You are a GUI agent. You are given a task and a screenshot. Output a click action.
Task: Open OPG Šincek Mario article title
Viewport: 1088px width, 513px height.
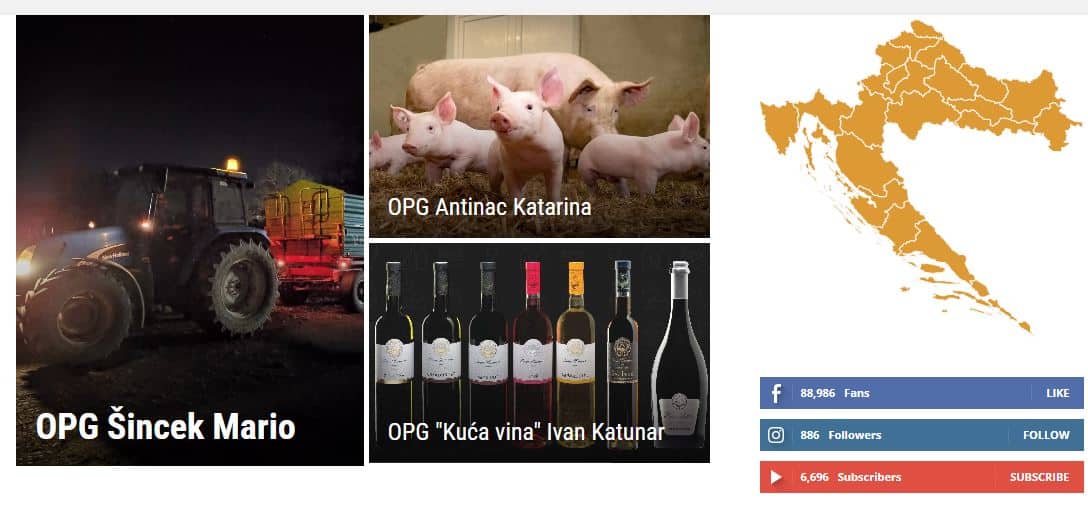(166, 427)
